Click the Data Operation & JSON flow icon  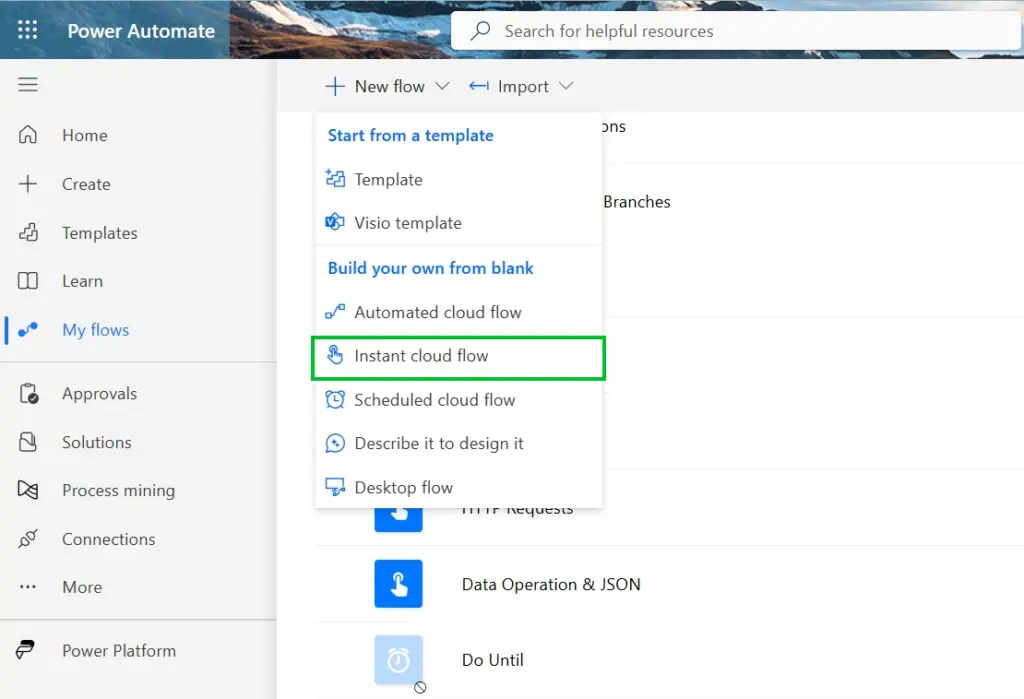pyautogui.click(x=398, y=583)
